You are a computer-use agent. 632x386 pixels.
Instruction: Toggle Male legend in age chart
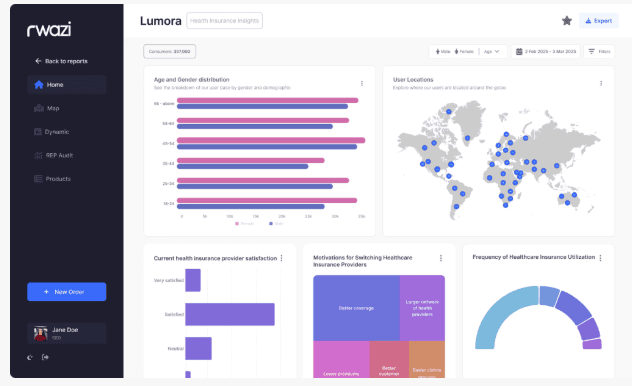click(x=276, y=224)
